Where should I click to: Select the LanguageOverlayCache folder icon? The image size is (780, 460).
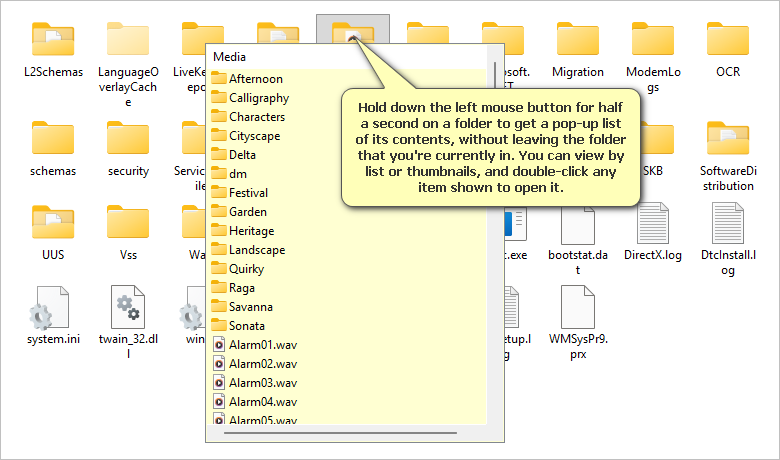pyautogui.click(x=128, y=40)
